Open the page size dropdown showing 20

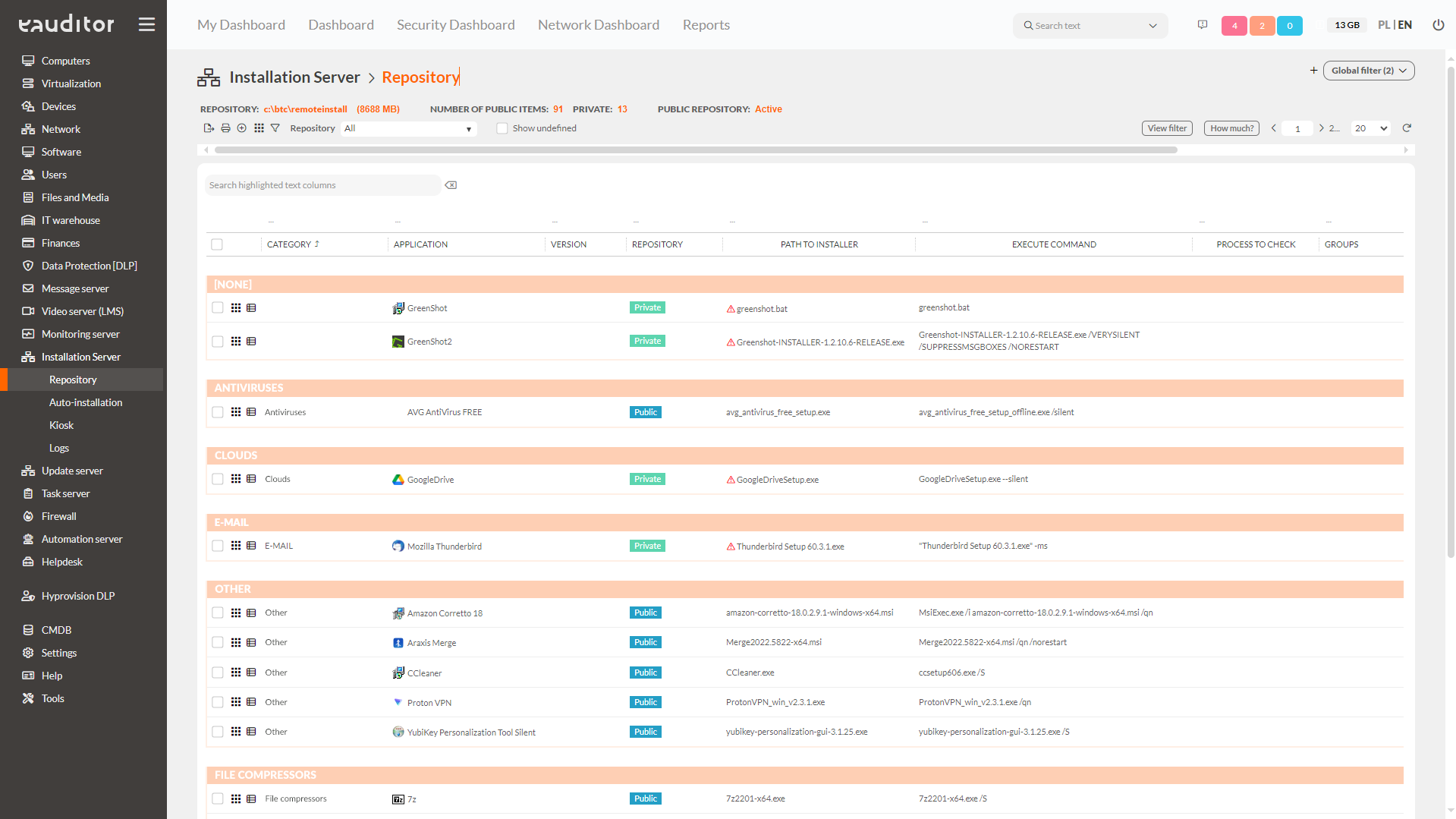coord(1371,128)
